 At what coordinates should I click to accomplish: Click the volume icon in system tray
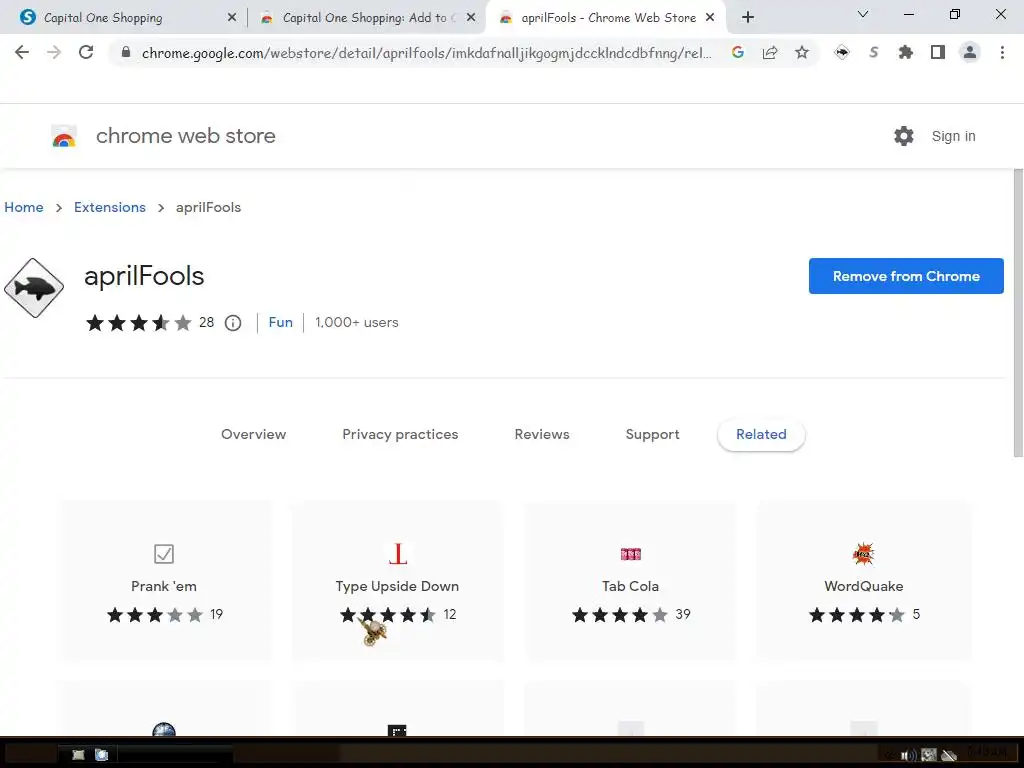[x=908, y=756]
